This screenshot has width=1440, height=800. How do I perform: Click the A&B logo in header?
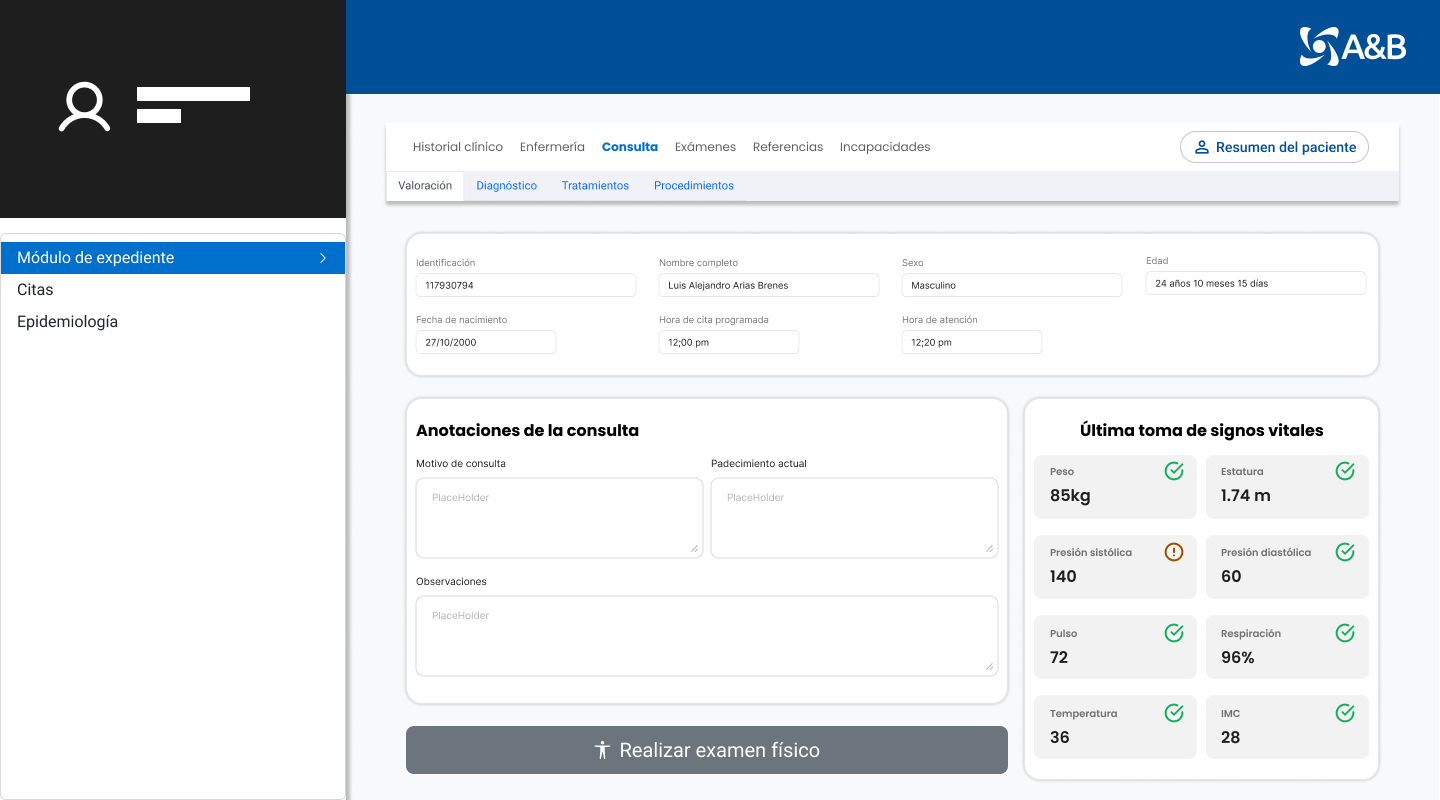pyautogui.click(x=1352, y=46)
